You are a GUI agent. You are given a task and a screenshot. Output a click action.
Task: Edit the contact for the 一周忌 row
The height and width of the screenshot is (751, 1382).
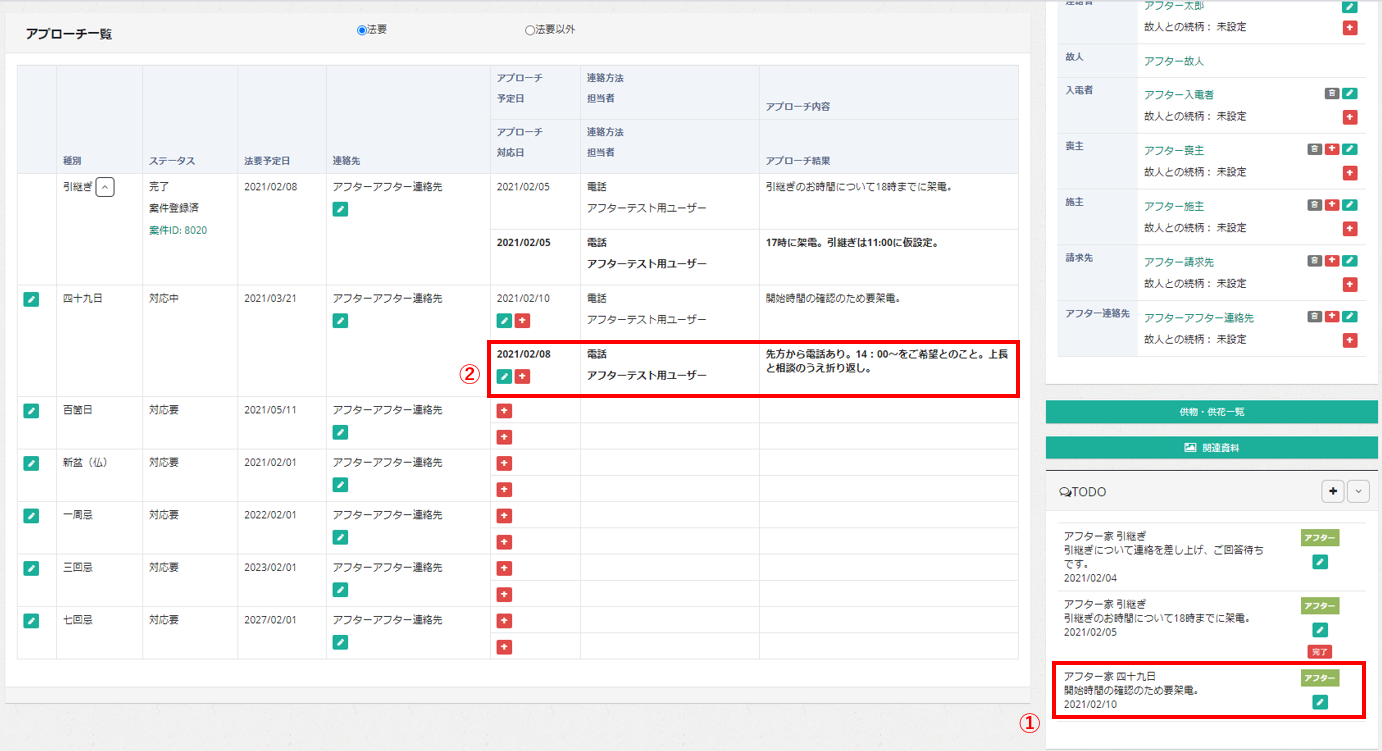(340, 537)
